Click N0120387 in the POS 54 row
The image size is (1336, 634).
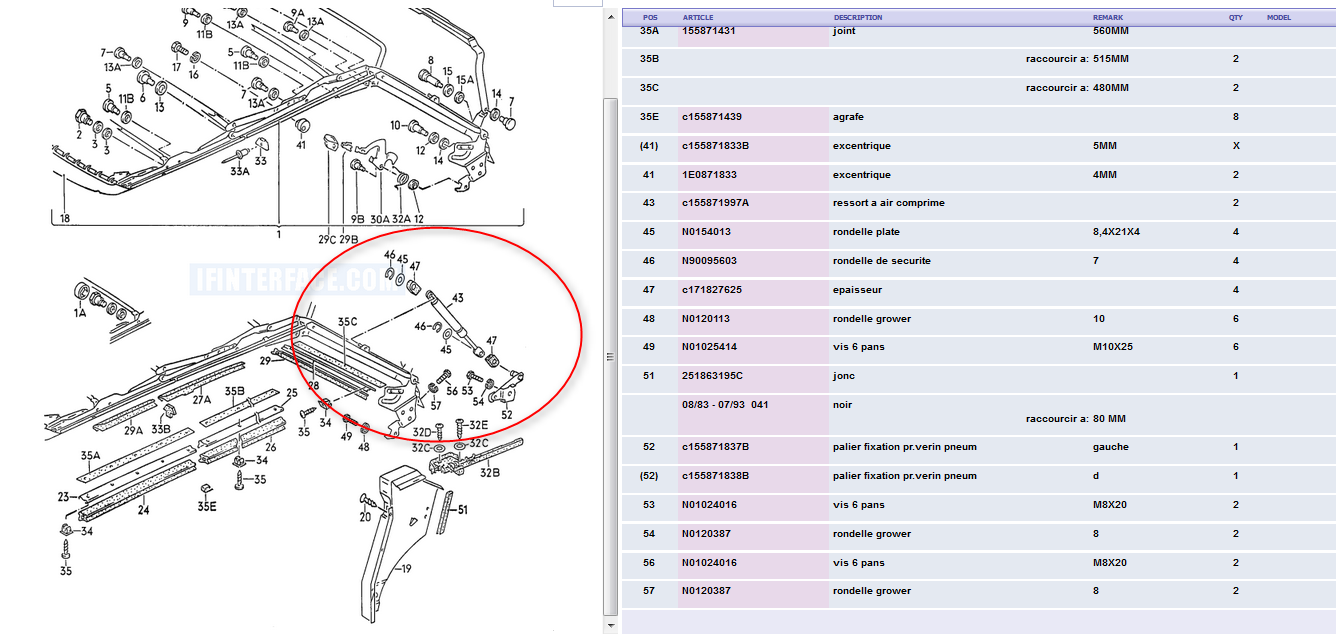706,534
